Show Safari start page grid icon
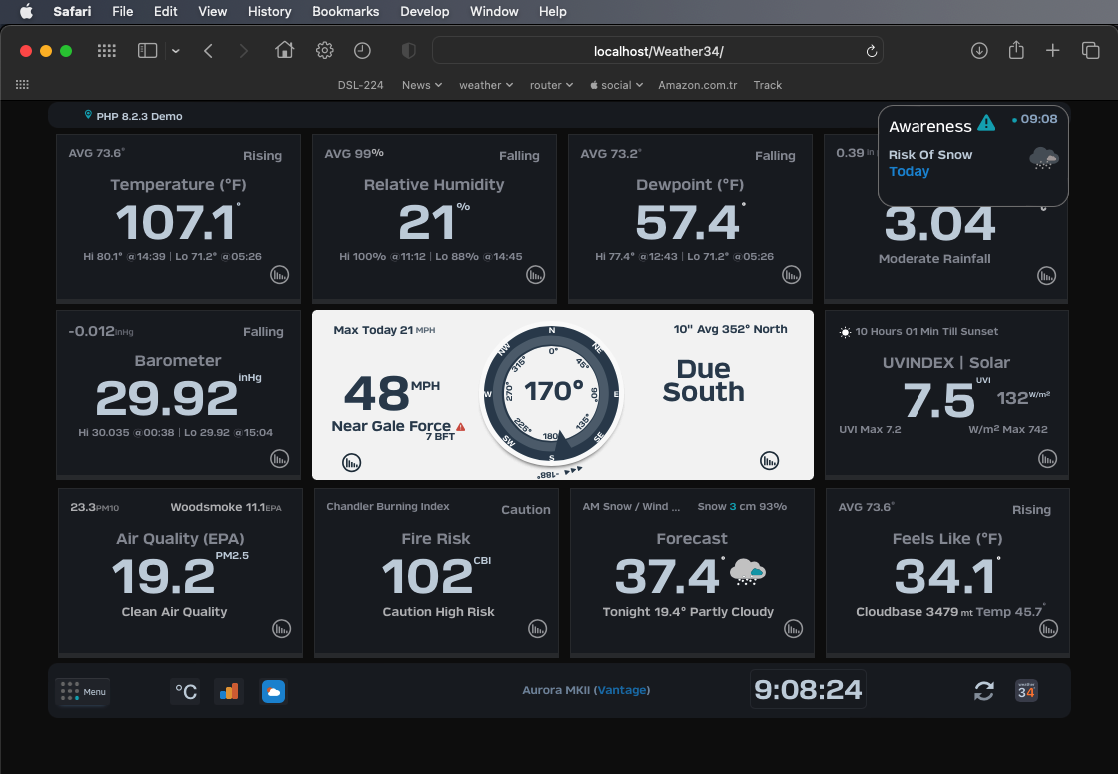 pyautogui.click(x=107, y=51)
